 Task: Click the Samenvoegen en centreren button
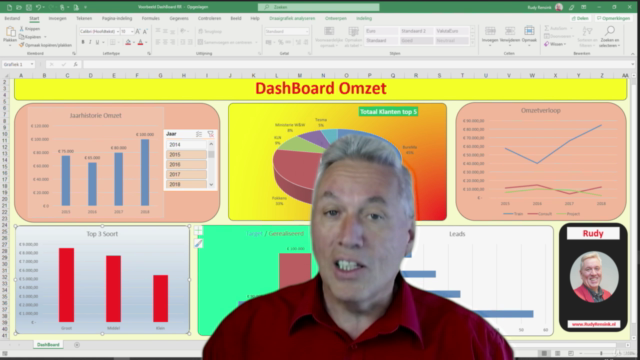tap(227, 42)
